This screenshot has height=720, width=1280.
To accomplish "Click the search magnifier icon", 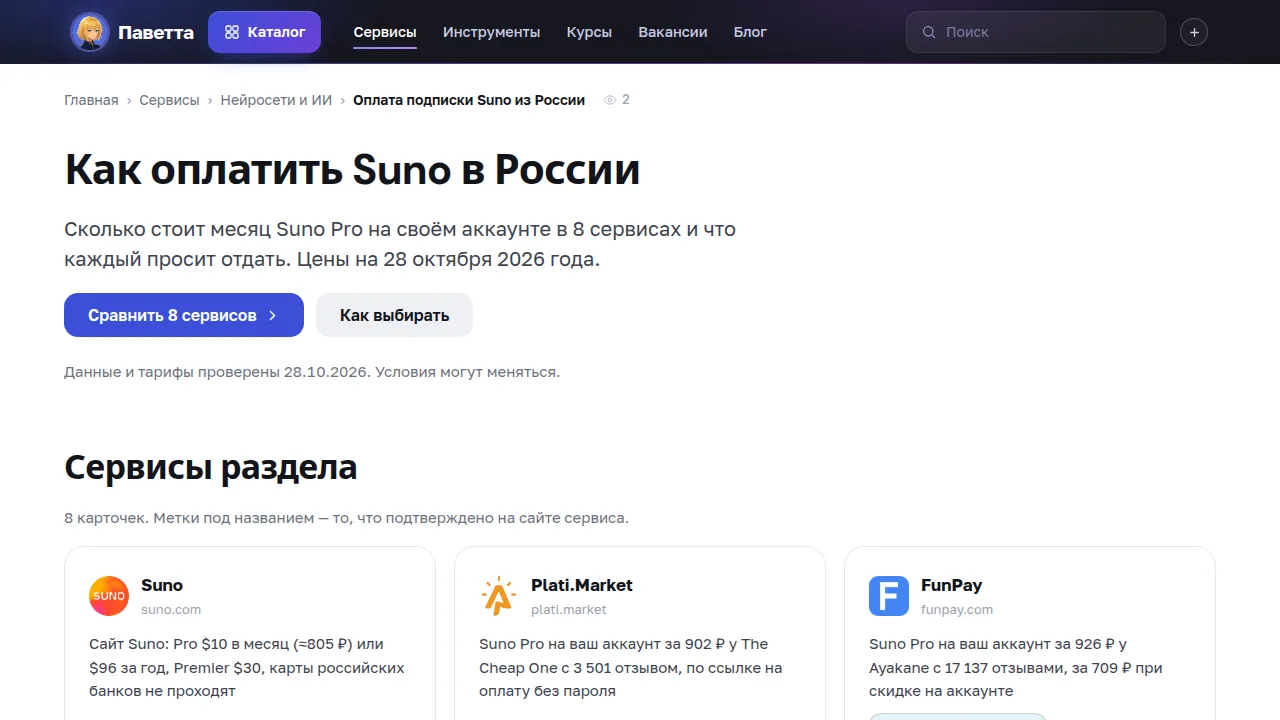I will pyautogui.click(x=929, y=32).
